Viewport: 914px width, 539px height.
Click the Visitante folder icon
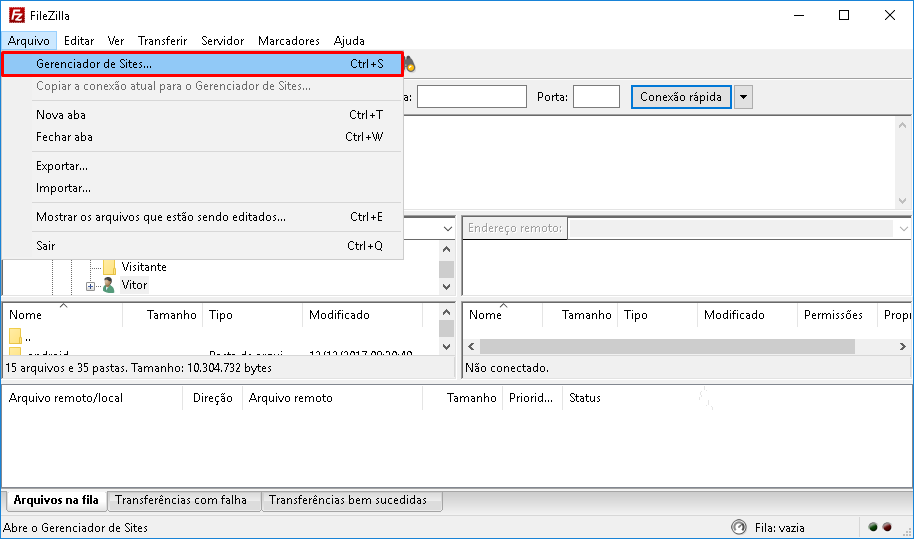coord(109,267)
